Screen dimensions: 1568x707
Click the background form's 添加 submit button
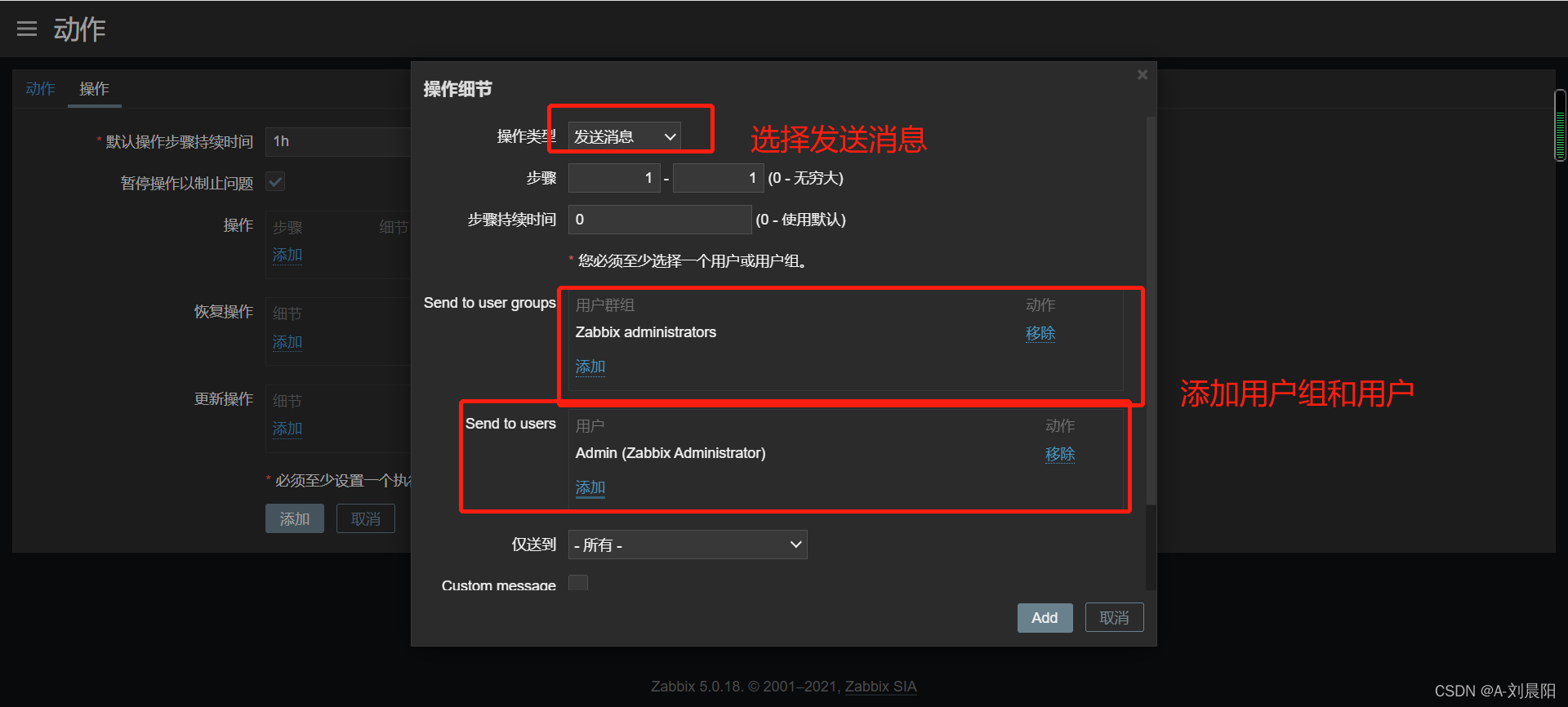295,519
